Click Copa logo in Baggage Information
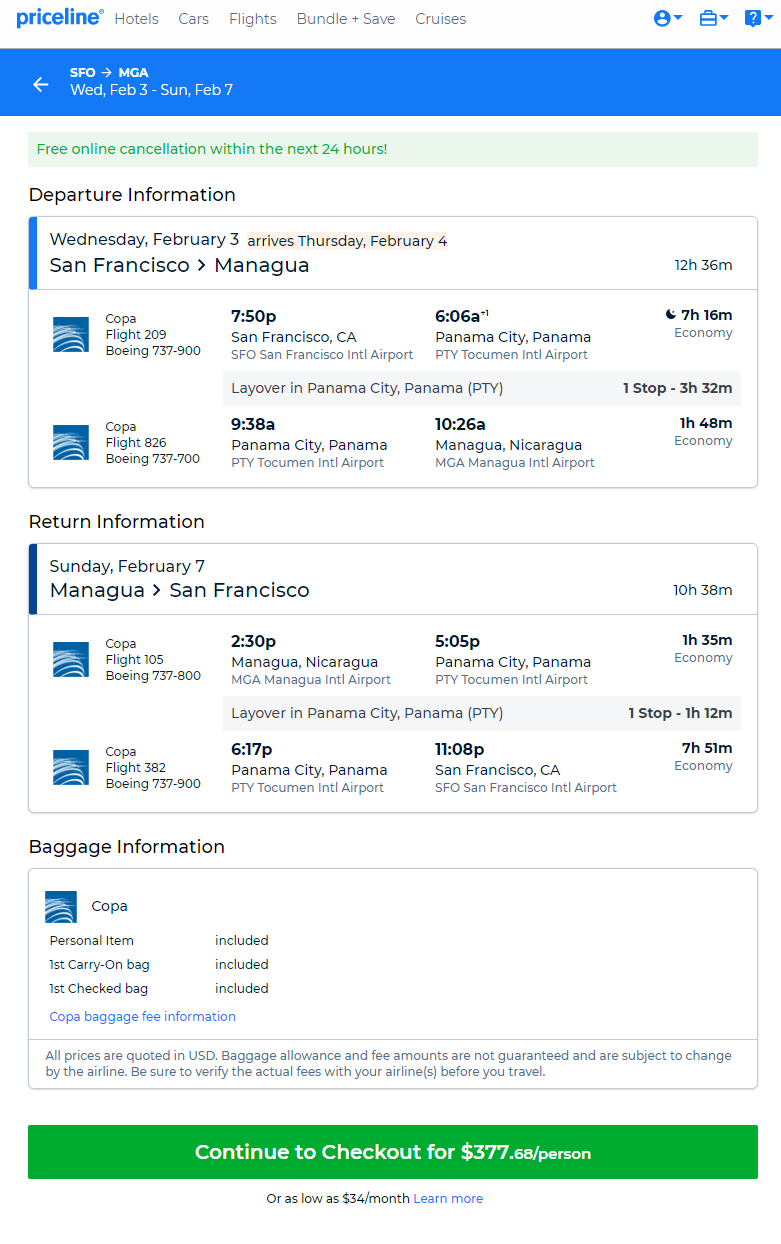The width and height of the screenshot is (781, 1244). [x=61, y=906]
